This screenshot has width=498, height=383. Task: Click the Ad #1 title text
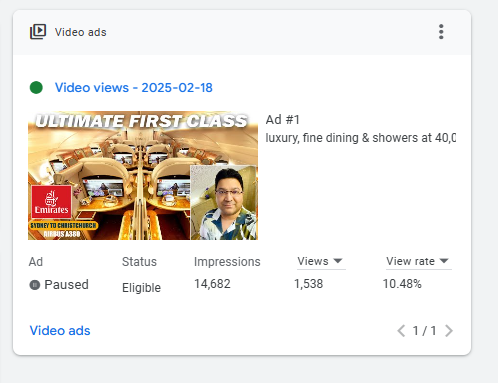pos(283,120)
